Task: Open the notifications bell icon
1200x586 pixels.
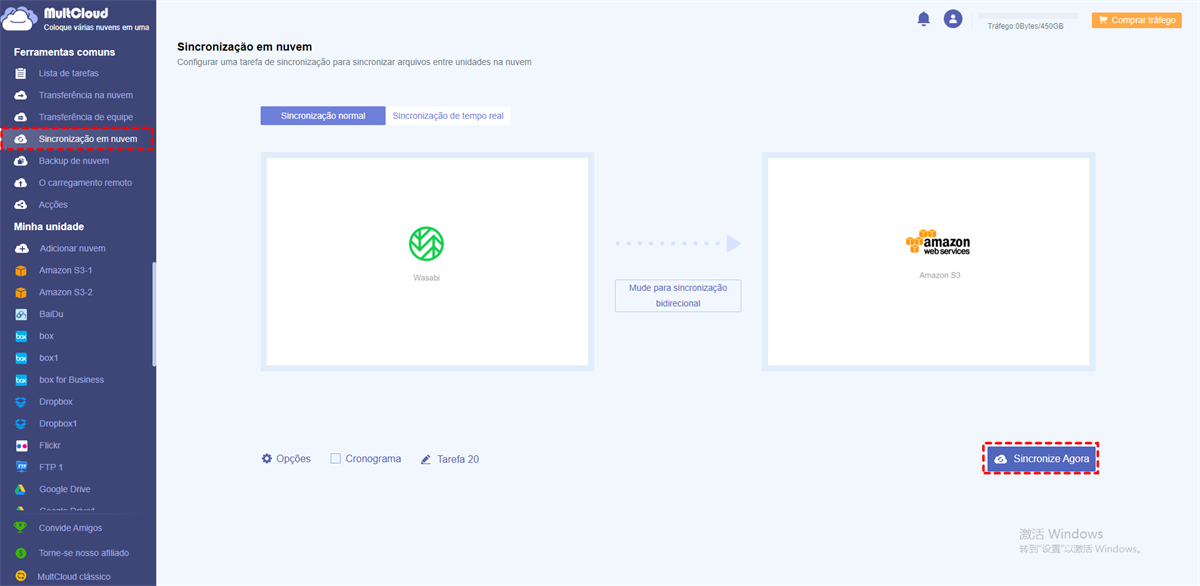Action: pyautogui.click(x=924, y=19)
